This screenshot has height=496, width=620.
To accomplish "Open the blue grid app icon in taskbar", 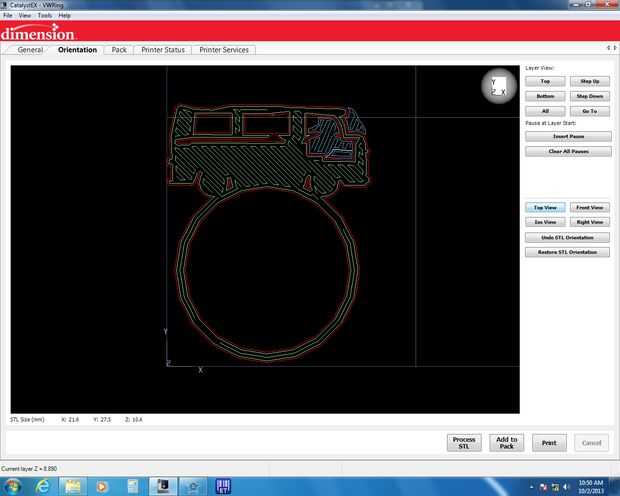I will coord(223,487).
